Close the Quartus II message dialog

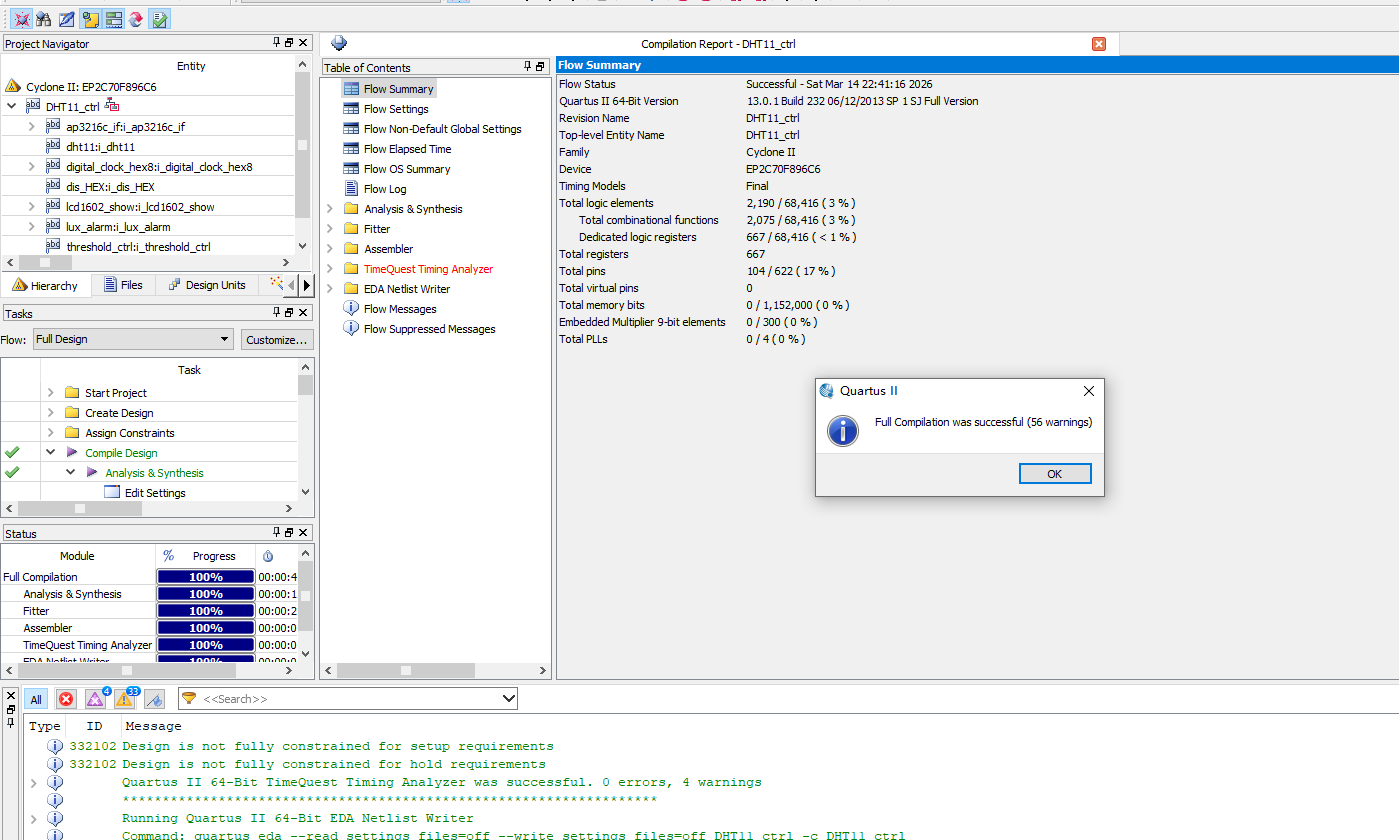click(x=1089, y=391)
